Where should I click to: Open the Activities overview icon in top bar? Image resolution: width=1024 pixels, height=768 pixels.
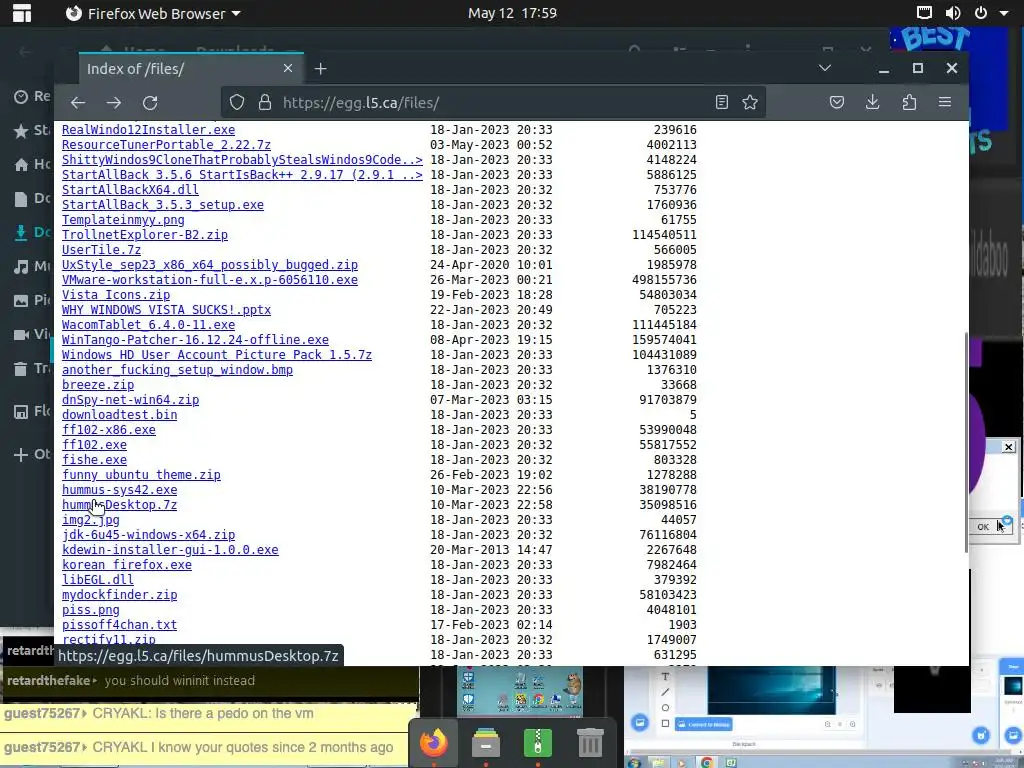point(22,13)
